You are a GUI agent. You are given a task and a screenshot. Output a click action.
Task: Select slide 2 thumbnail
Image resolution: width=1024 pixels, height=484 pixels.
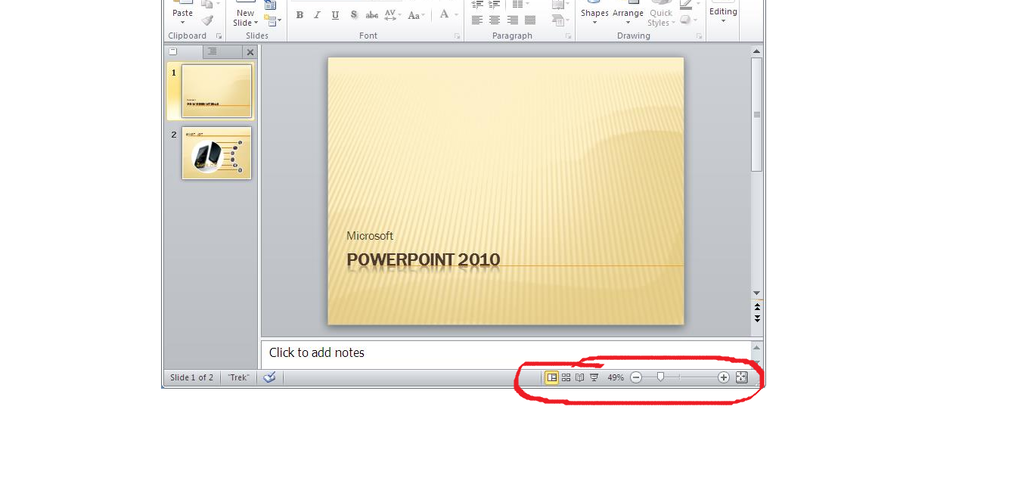pos(217,153)
